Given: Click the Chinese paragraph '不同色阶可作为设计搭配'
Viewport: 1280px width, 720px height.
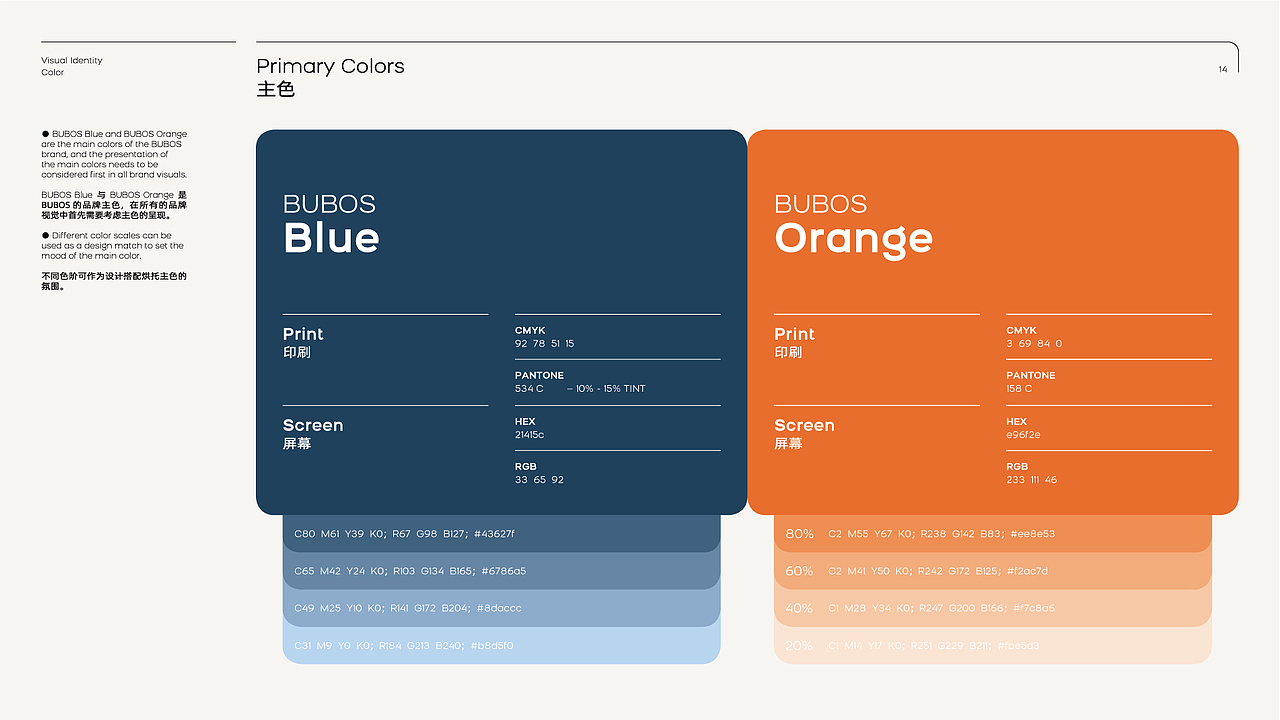Looking at the screenshot, I should [x=114, y=281].
